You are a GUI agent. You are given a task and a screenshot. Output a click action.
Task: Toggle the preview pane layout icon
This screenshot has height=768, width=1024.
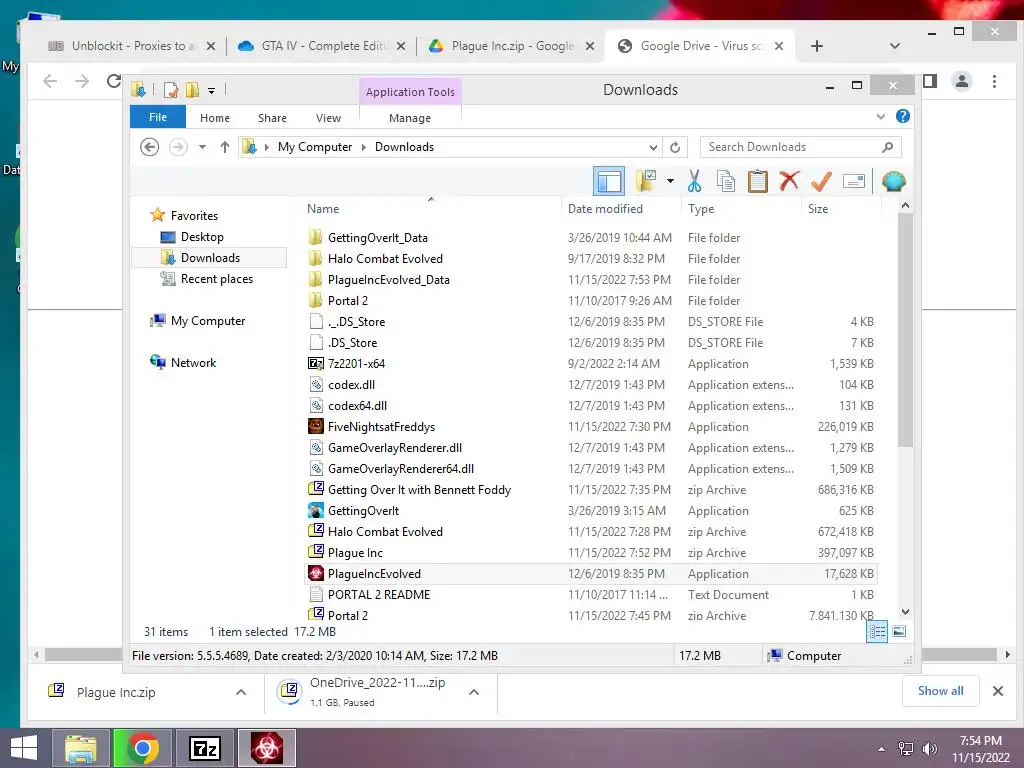coord(609,181)
